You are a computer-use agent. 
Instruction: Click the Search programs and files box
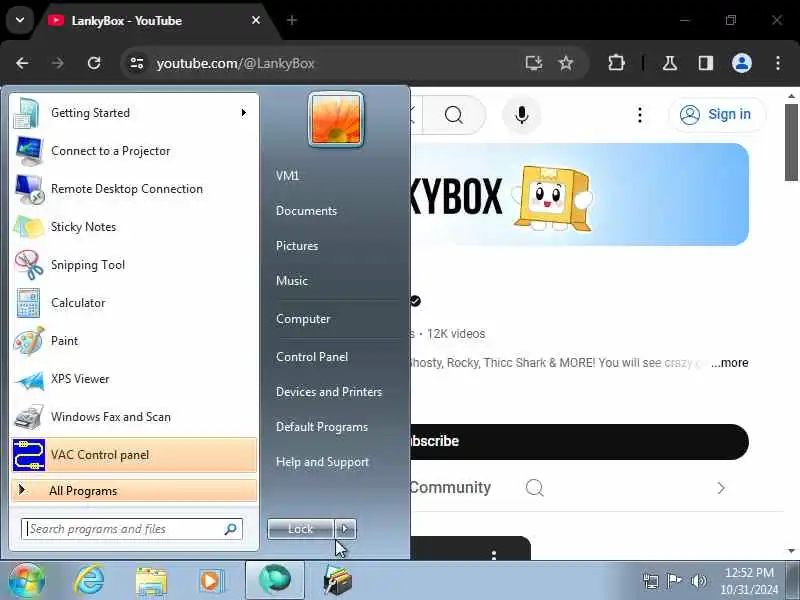tap(132, 529)
